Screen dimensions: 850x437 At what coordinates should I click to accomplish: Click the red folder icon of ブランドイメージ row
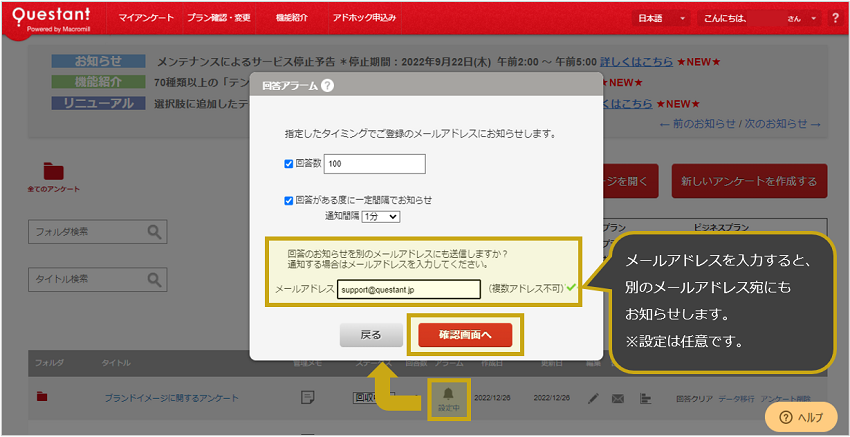[x=42, y=396]
